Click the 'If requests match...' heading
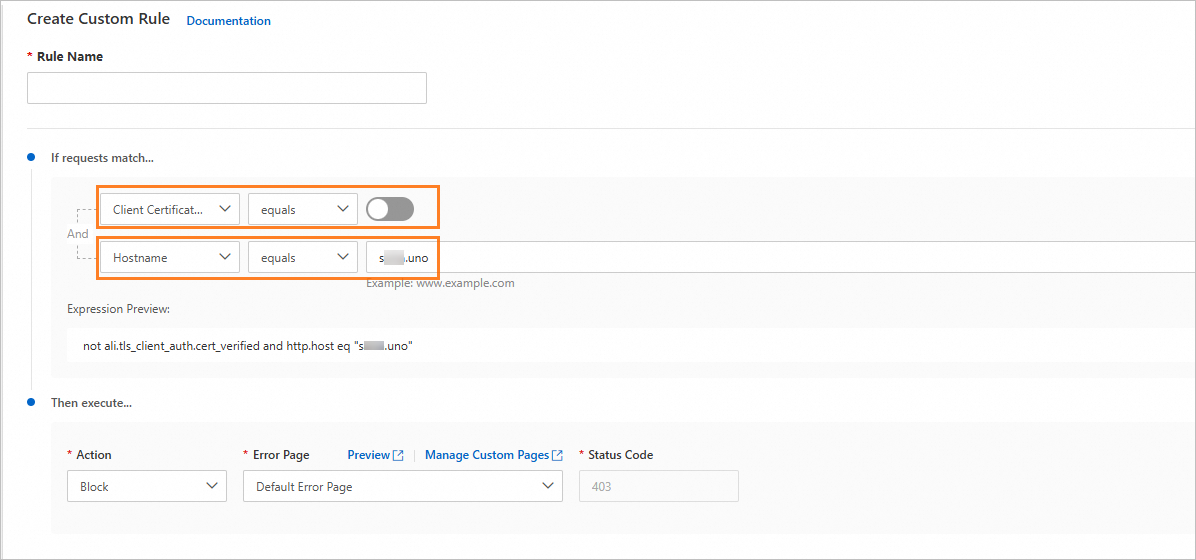The height and width of the screenshot is (560, 1196). coord(102,159)
